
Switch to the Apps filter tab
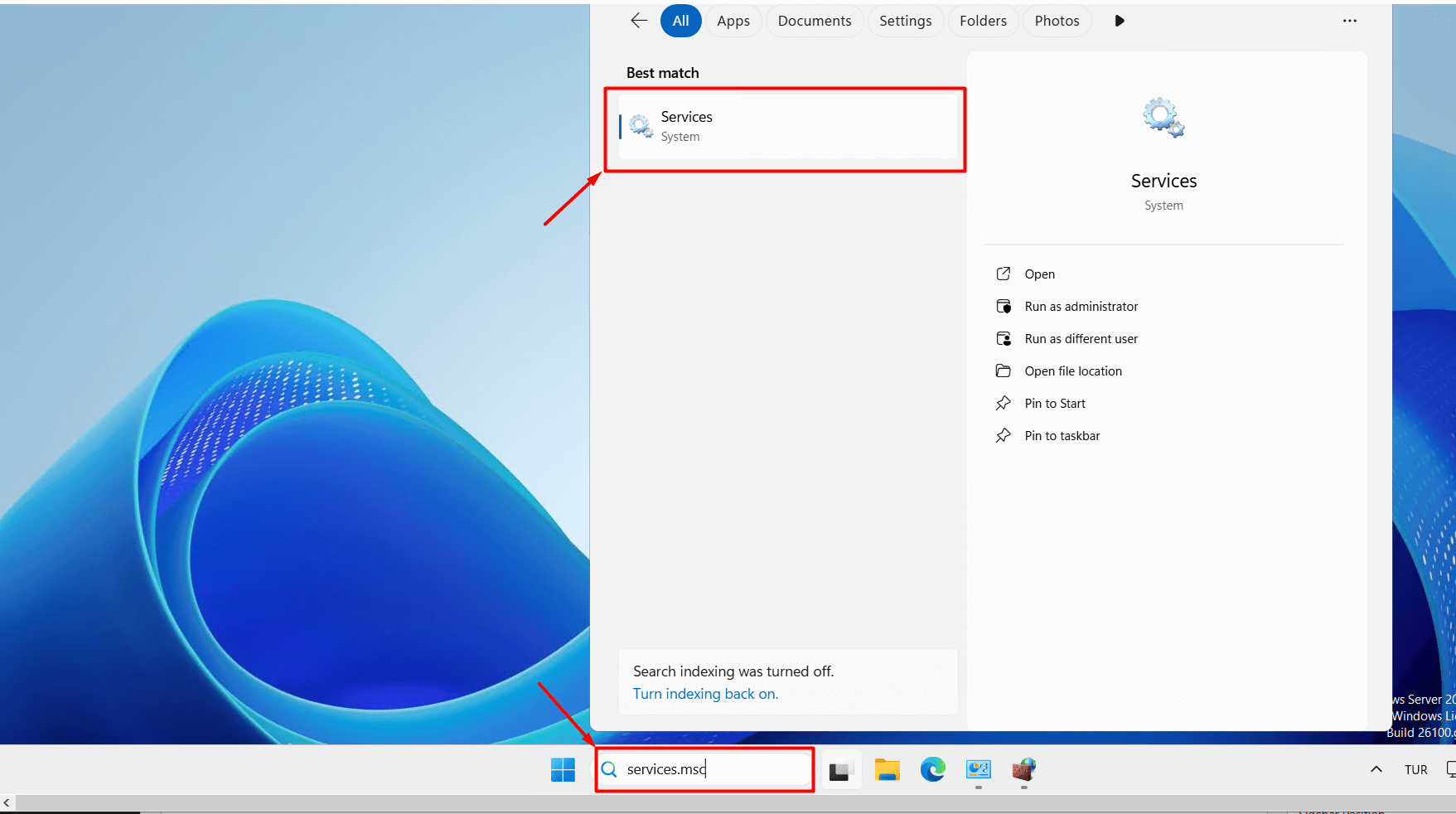(x=733, y=21)
